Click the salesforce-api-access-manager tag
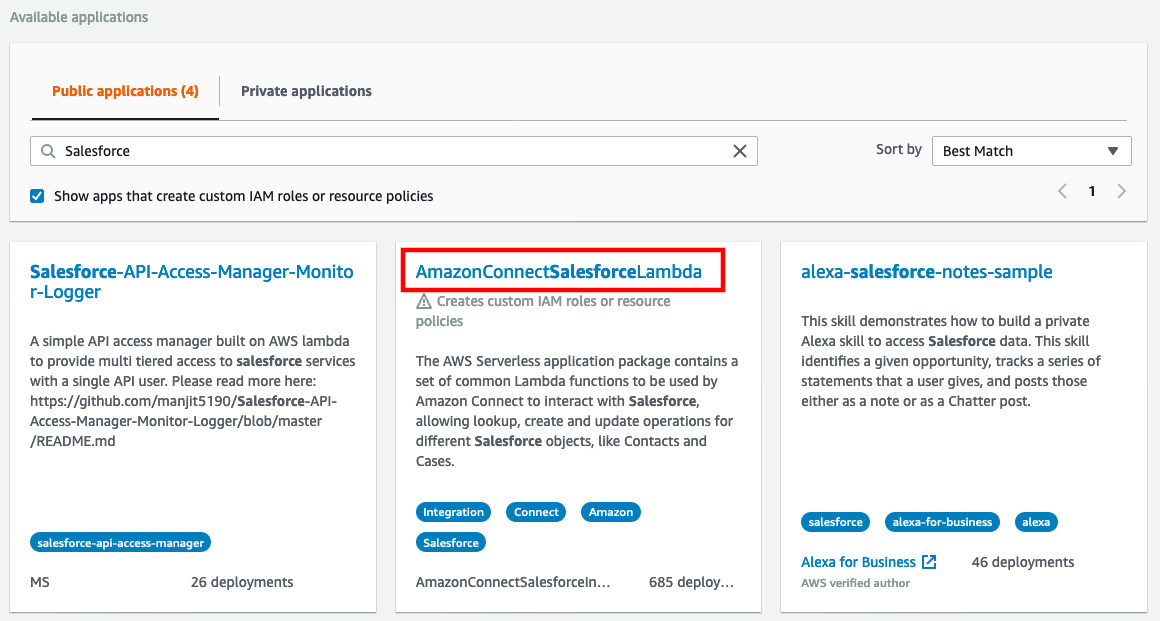The height and width of the screenshot is (621, 1160). click(x=121, y=543)
